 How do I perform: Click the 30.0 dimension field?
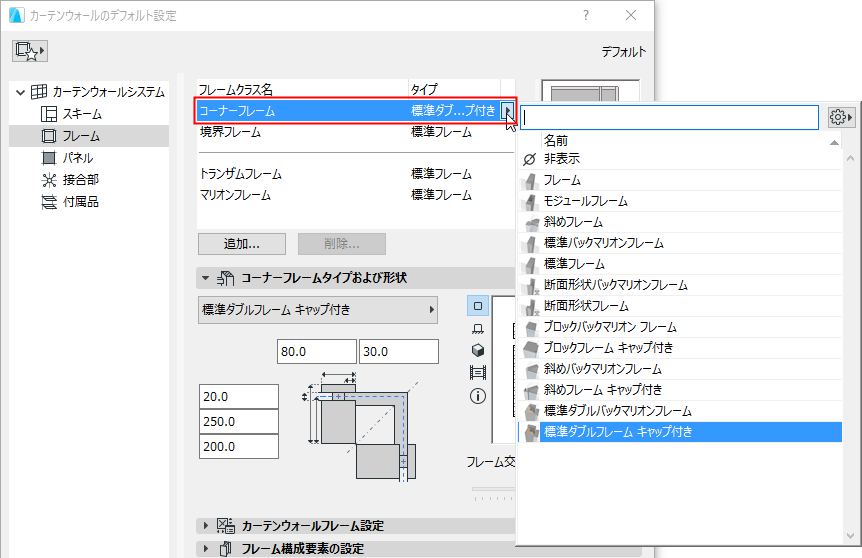399,352
